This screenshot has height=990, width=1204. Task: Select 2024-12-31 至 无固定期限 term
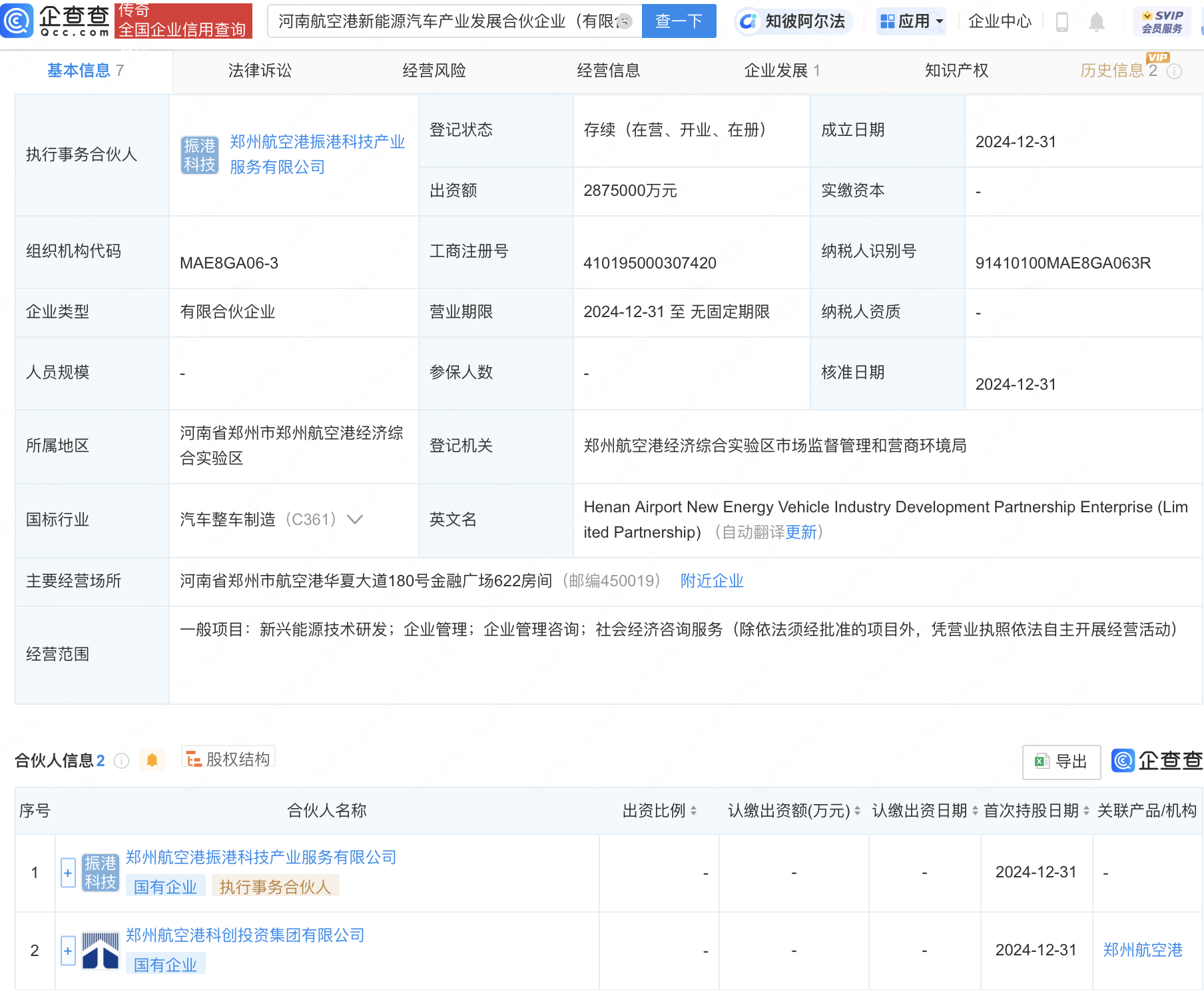click(x=677, y=312)
